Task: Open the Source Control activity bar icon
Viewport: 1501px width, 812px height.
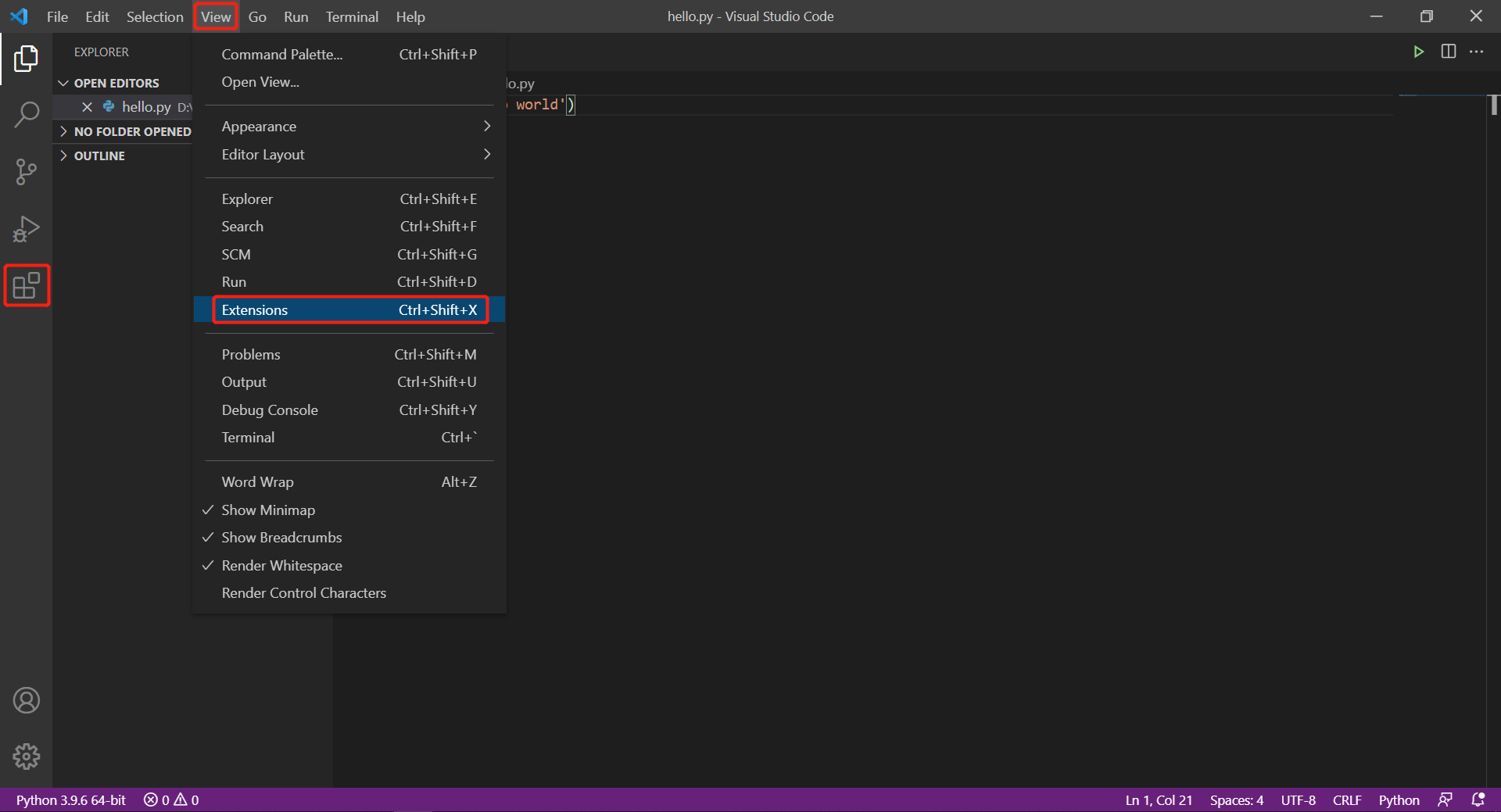Action: [x=26, y=172]
